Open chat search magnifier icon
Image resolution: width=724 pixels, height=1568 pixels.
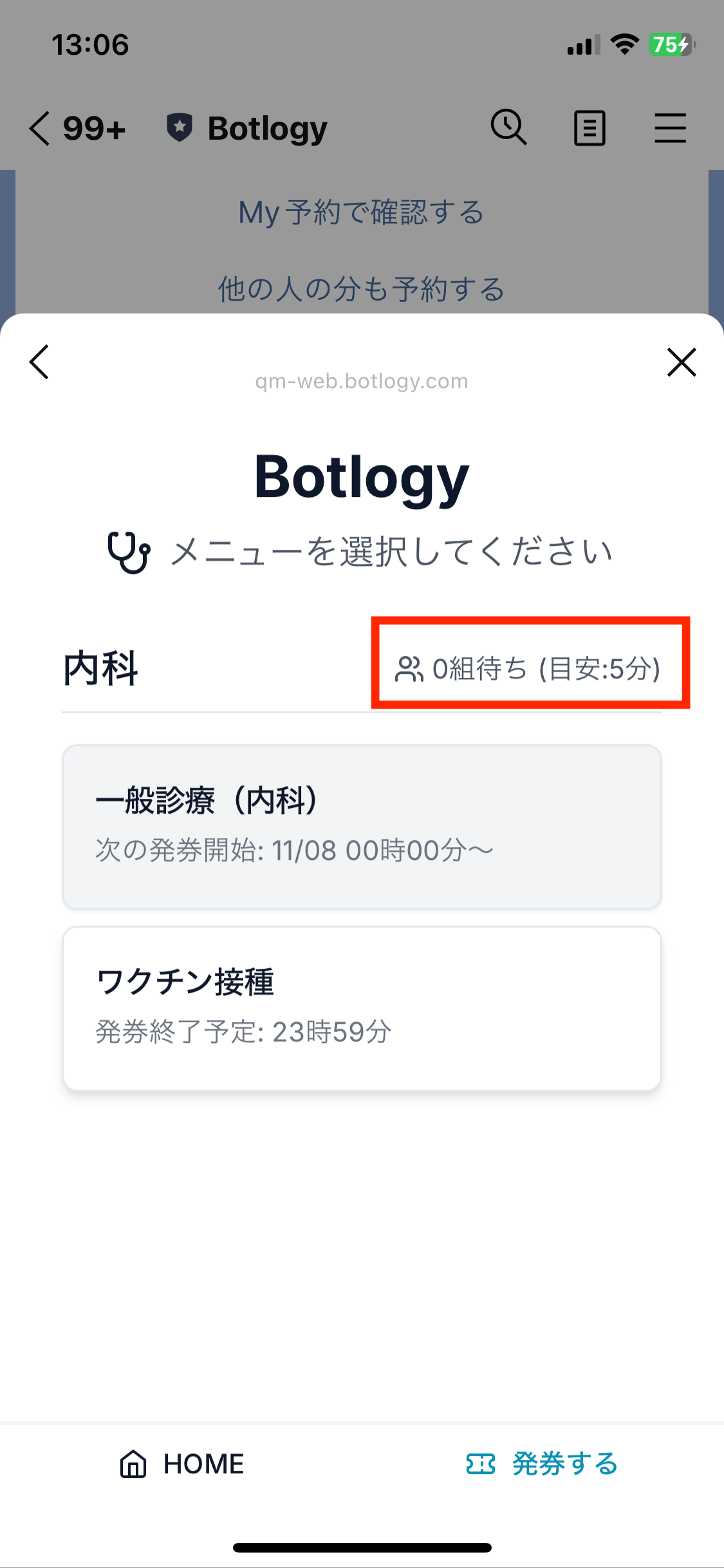pyautogui.click(x=508, y=127)
